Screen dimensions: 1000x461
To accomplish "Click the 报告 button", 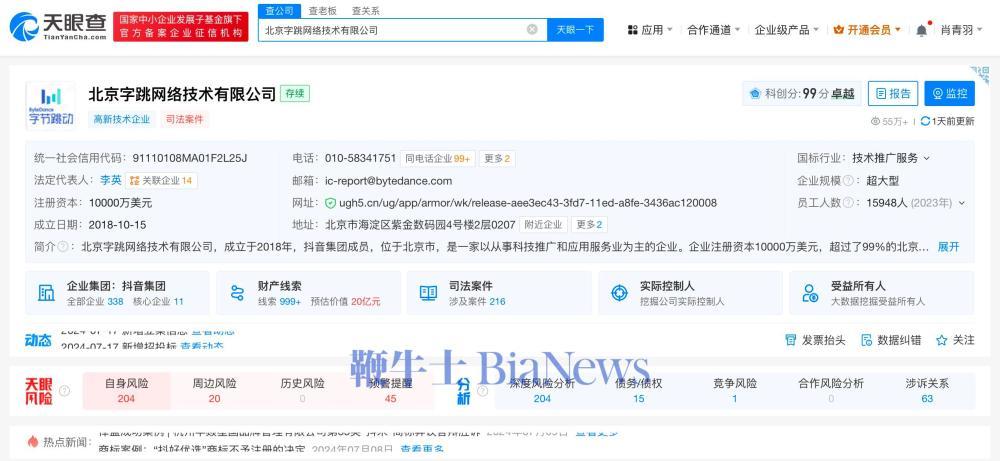I will pyautogui.click(x=893, y=94).
